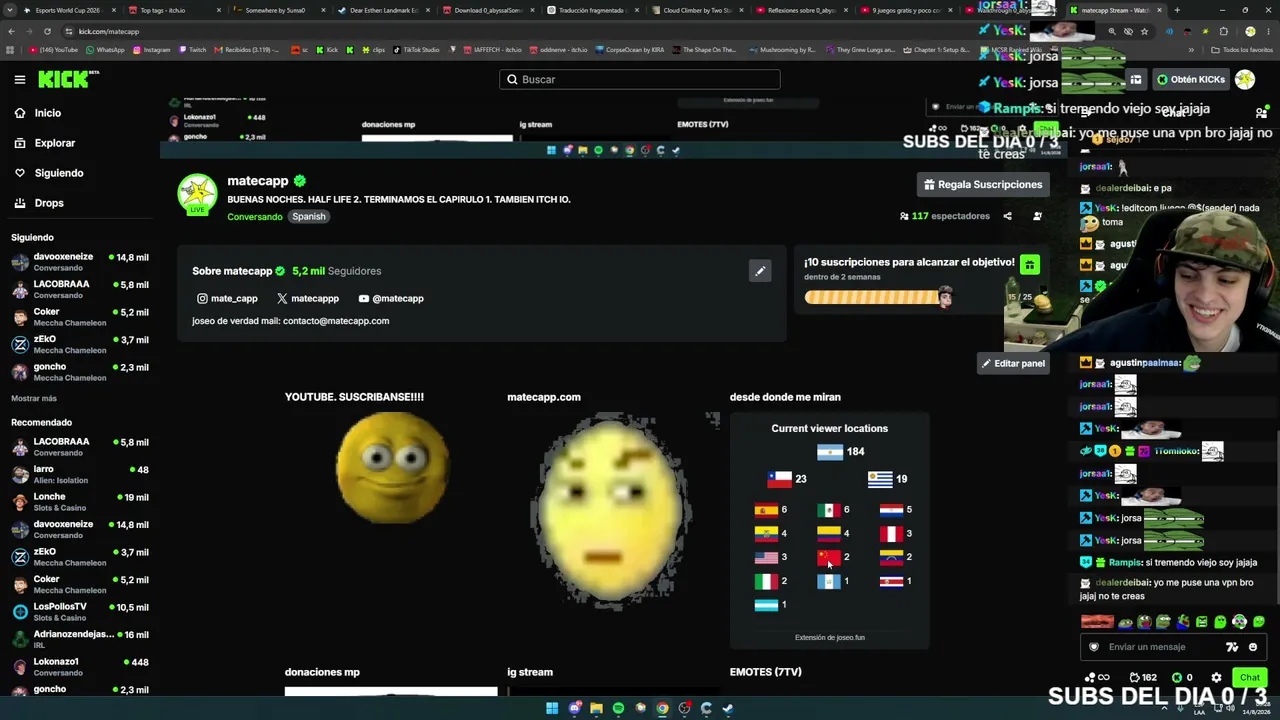1280x720 pixels.
Task: Open profile avatar menu in top bar
Action: [1245, 79]
